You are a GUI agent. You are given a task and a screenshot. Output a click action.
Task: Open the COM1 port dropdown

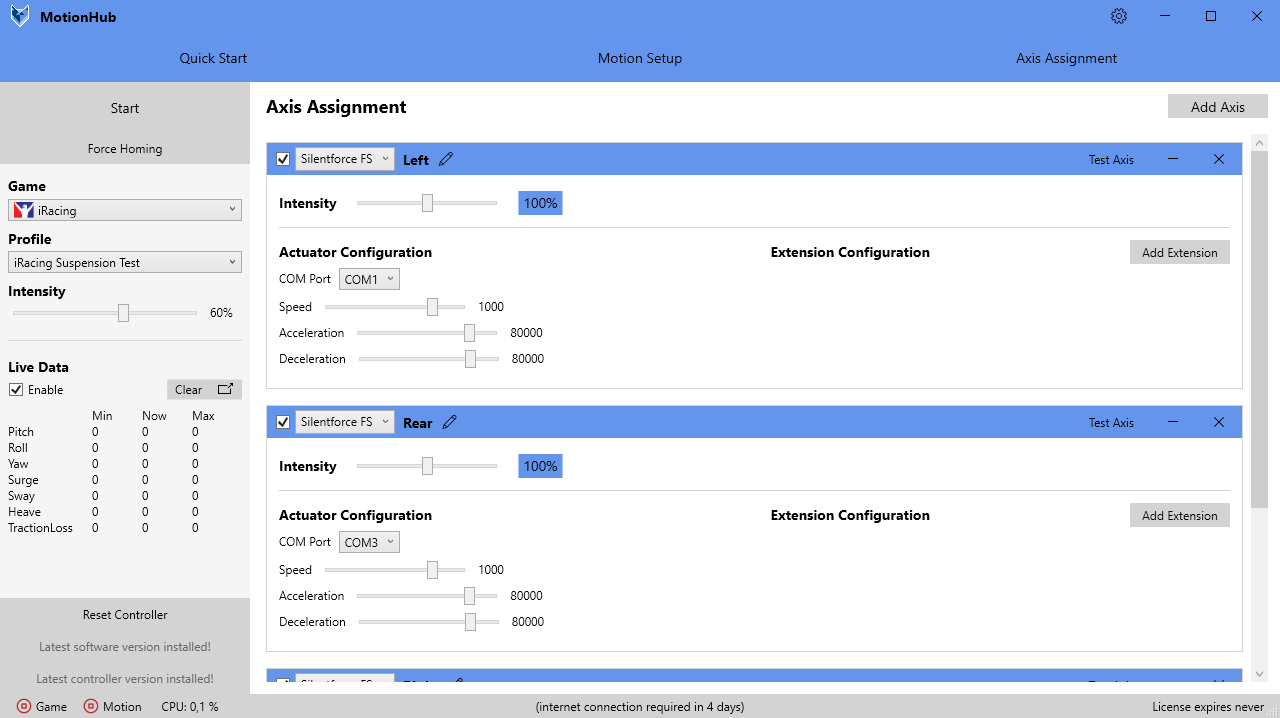pos(369,279)
